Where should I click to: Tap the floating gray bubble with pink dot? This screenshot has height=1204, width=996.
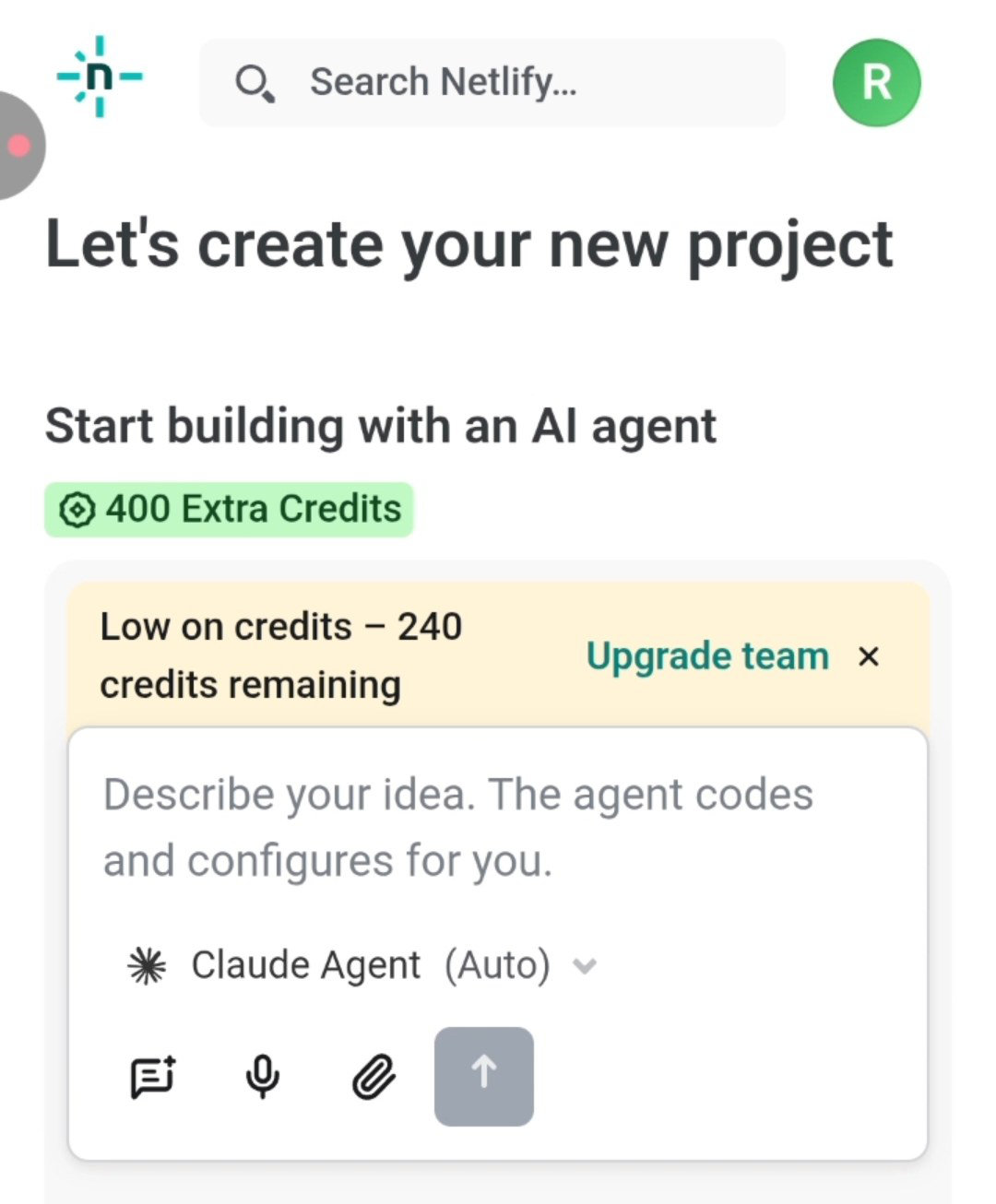pos(18,146)
